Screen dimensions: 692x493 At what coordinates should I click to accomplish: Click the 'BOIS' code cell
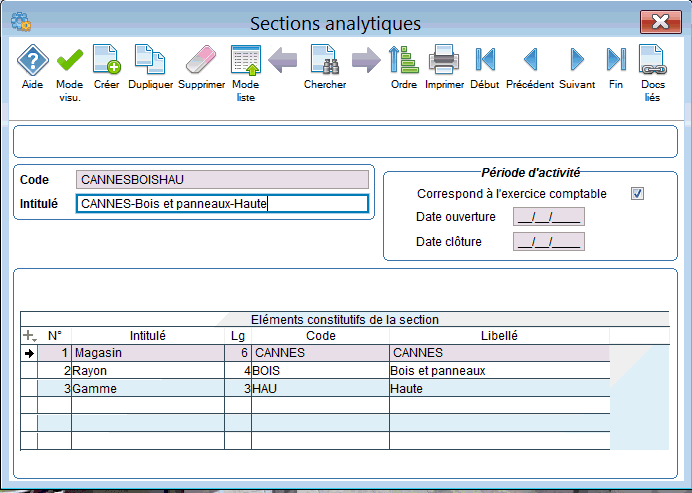(320, 371)
